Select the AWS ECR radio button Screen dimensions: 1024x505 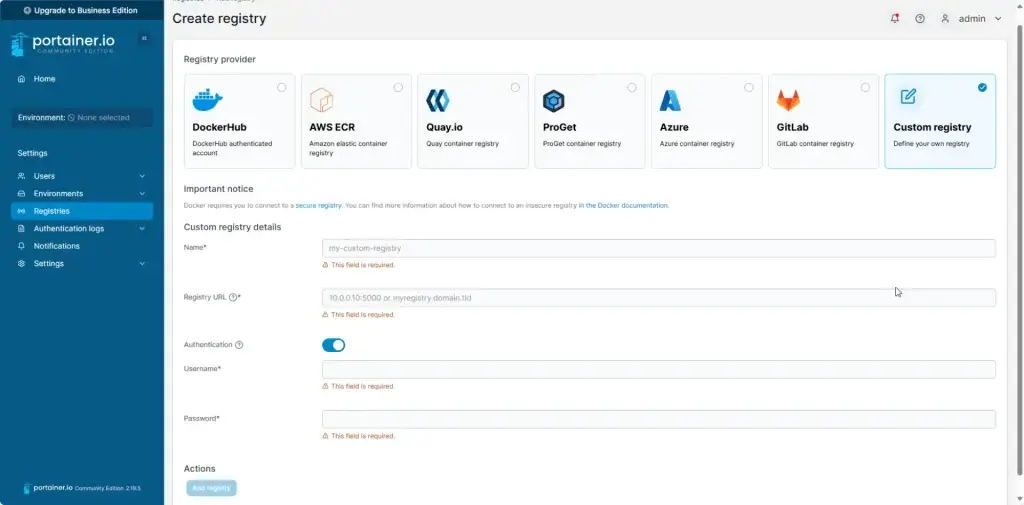398,88
